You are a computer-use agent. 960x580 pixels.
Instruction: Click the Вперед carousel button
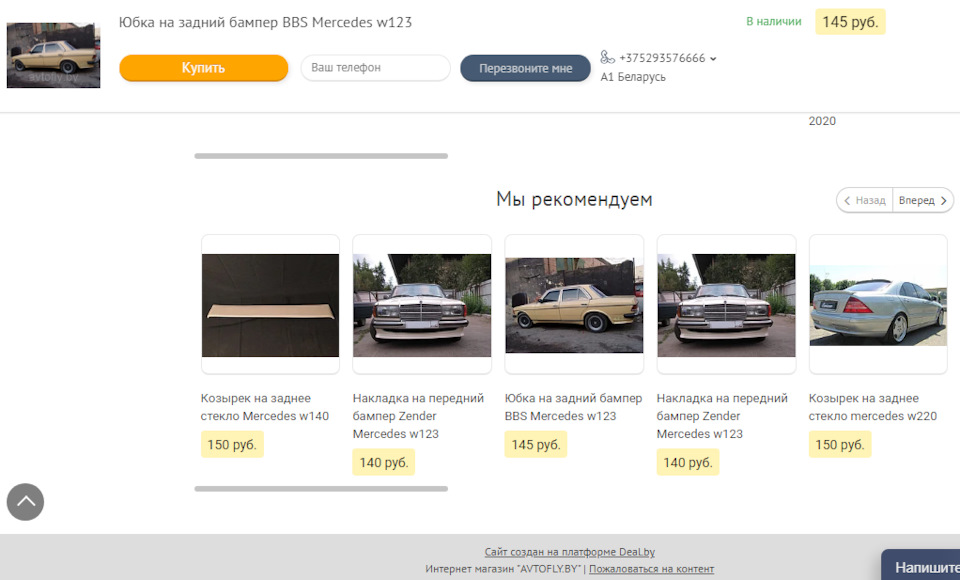pyautogui.click(x=923, y=200)
